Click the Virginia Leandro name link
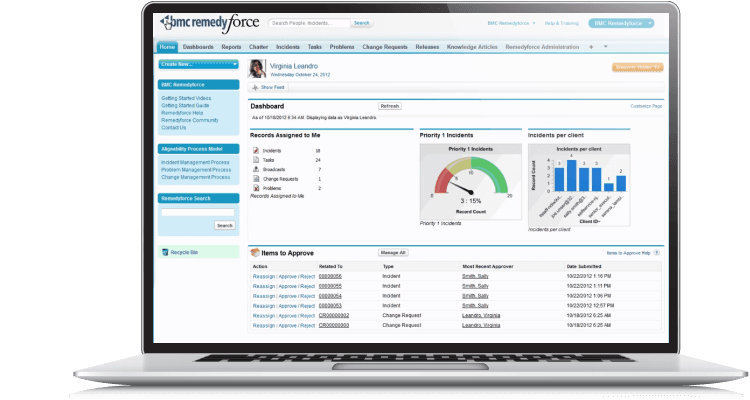 [x=294, y=66]
